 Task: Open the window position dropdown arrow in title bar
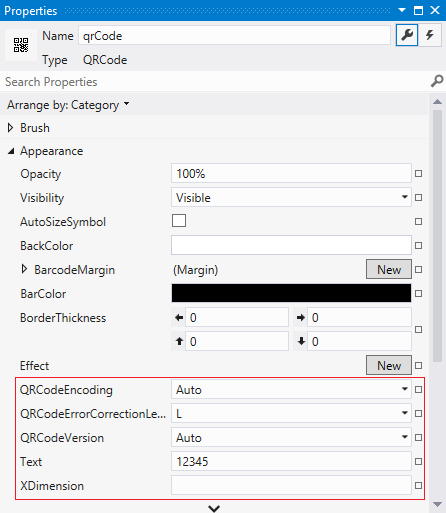point(402,10)
